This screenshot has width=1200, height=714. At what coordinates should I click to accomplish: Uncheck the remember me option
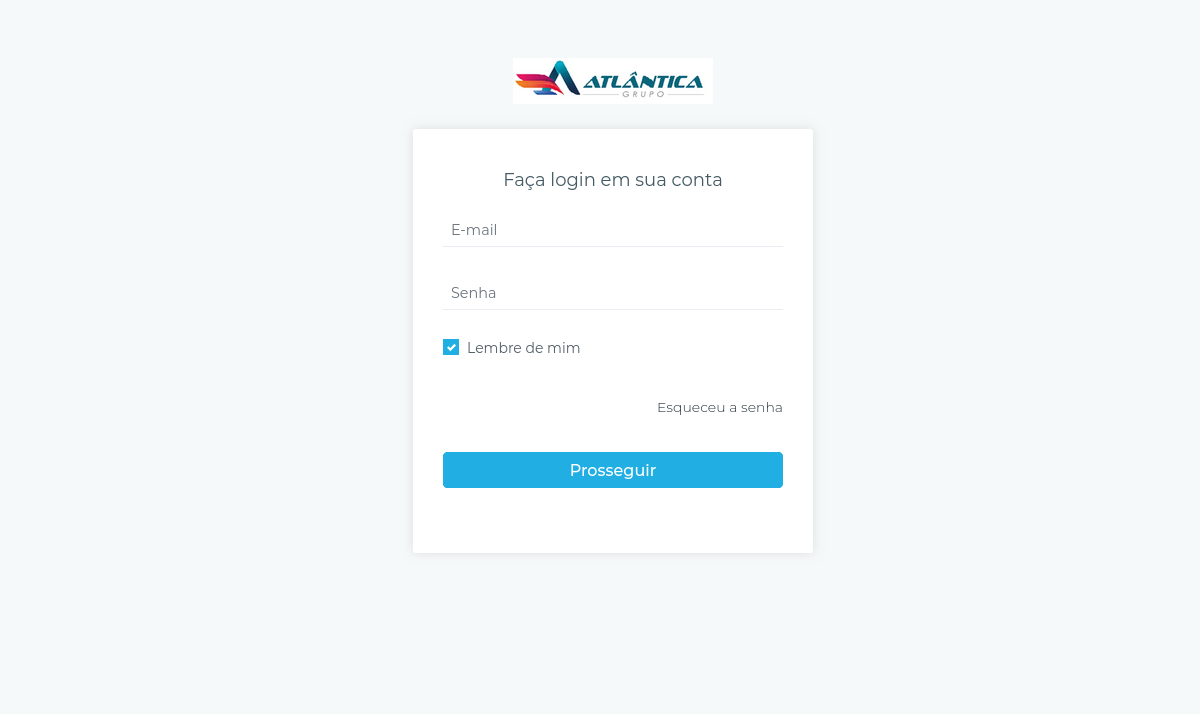tap(451, 347)
